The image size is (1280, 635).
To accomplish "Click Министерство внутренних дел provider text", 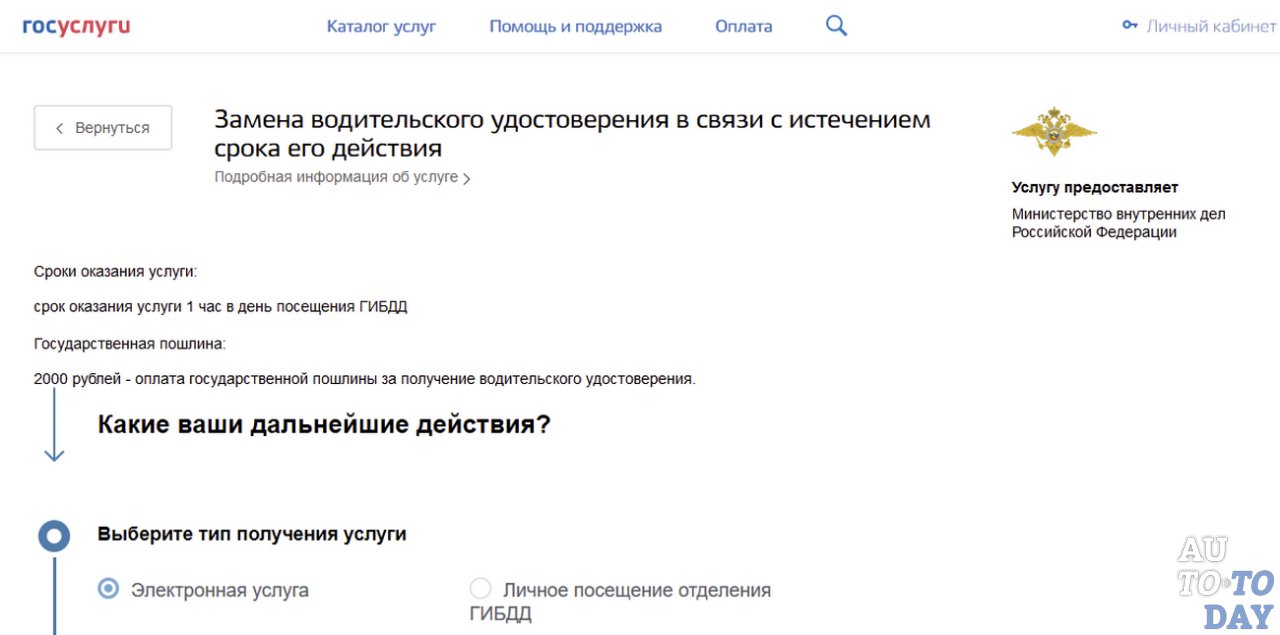I will tap(1117, 223).
